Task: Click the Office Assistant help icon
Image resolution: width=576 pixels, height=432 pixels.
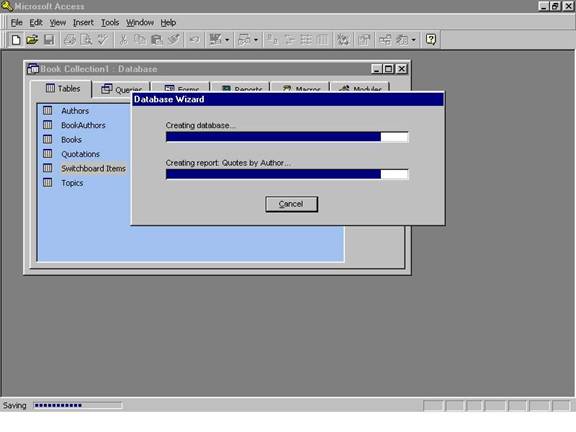Action: coord(431,40)
